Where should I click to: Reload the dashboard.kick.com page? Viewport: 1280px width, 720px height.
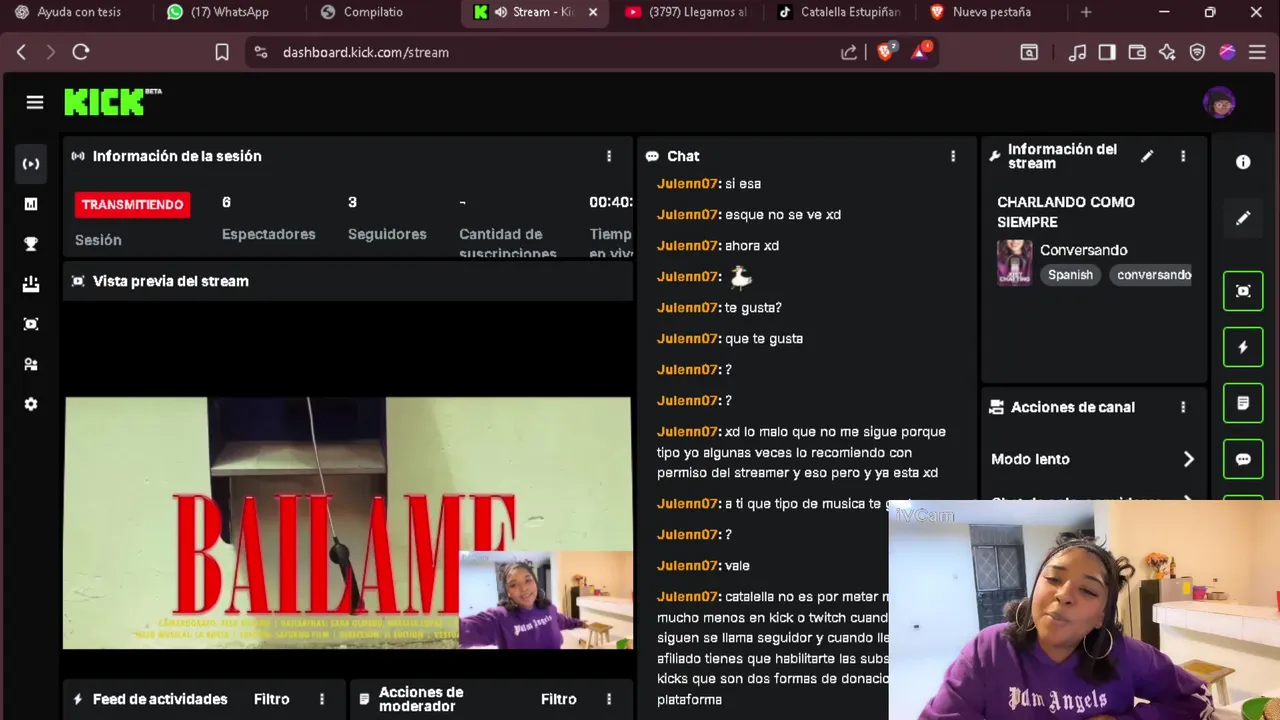tap(81, 52)
